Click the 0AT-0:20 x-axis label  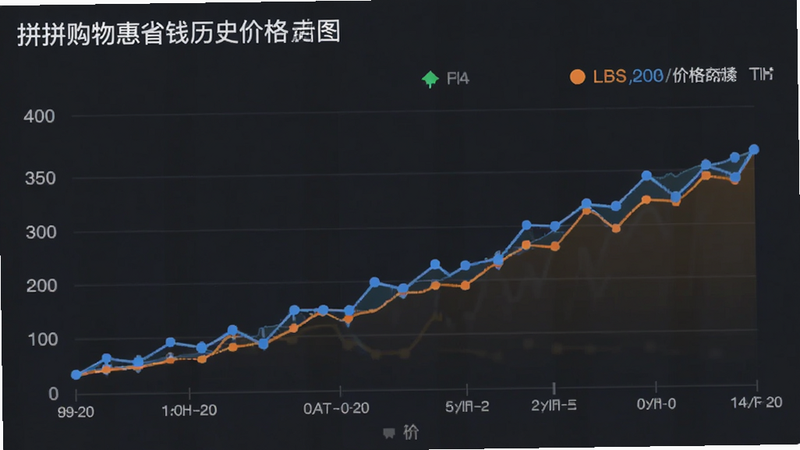coord(336,408)
